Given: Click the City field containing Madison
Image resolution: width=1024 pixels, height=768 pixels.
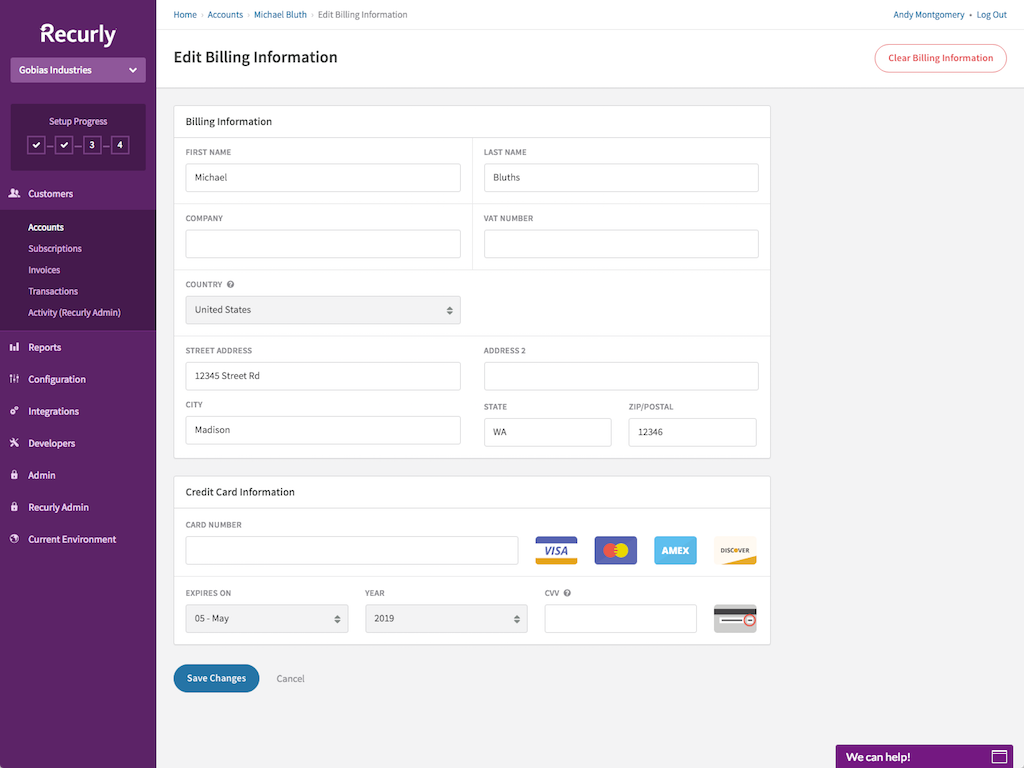Looking at the screenshot, I should (323, 430).
